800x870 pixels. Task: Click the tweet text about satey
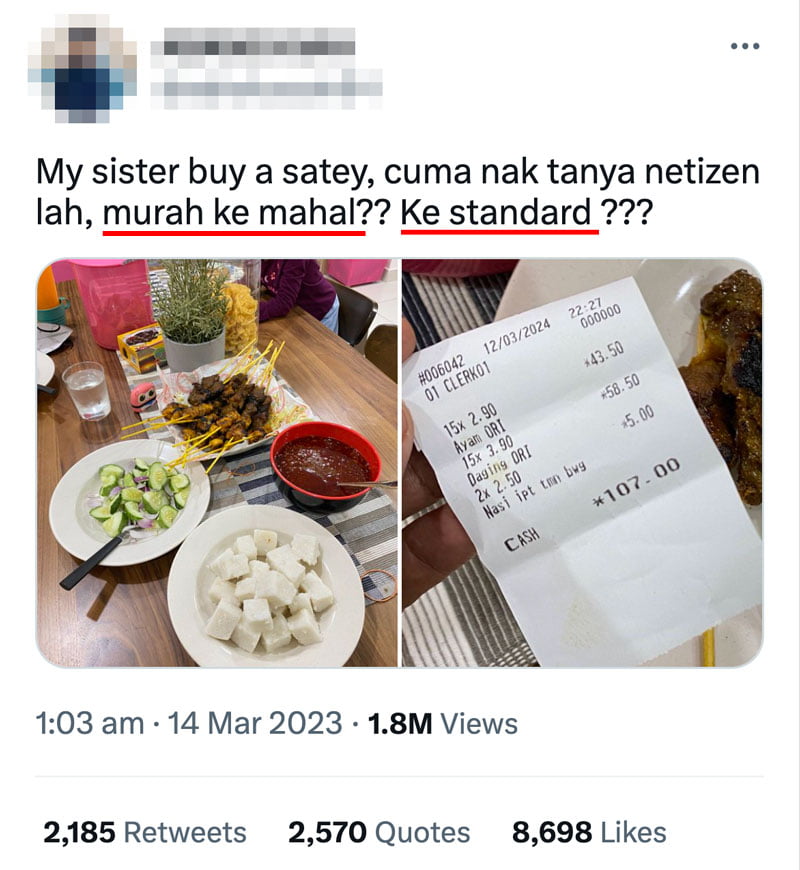pos(398,192)
